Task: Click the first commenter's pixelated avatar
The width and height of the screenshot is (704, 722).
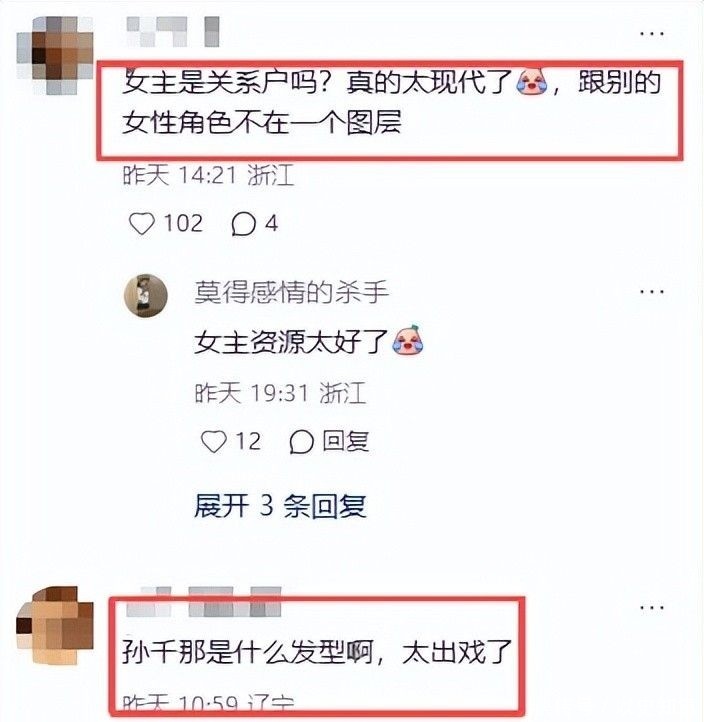Action: click(55, 55)
